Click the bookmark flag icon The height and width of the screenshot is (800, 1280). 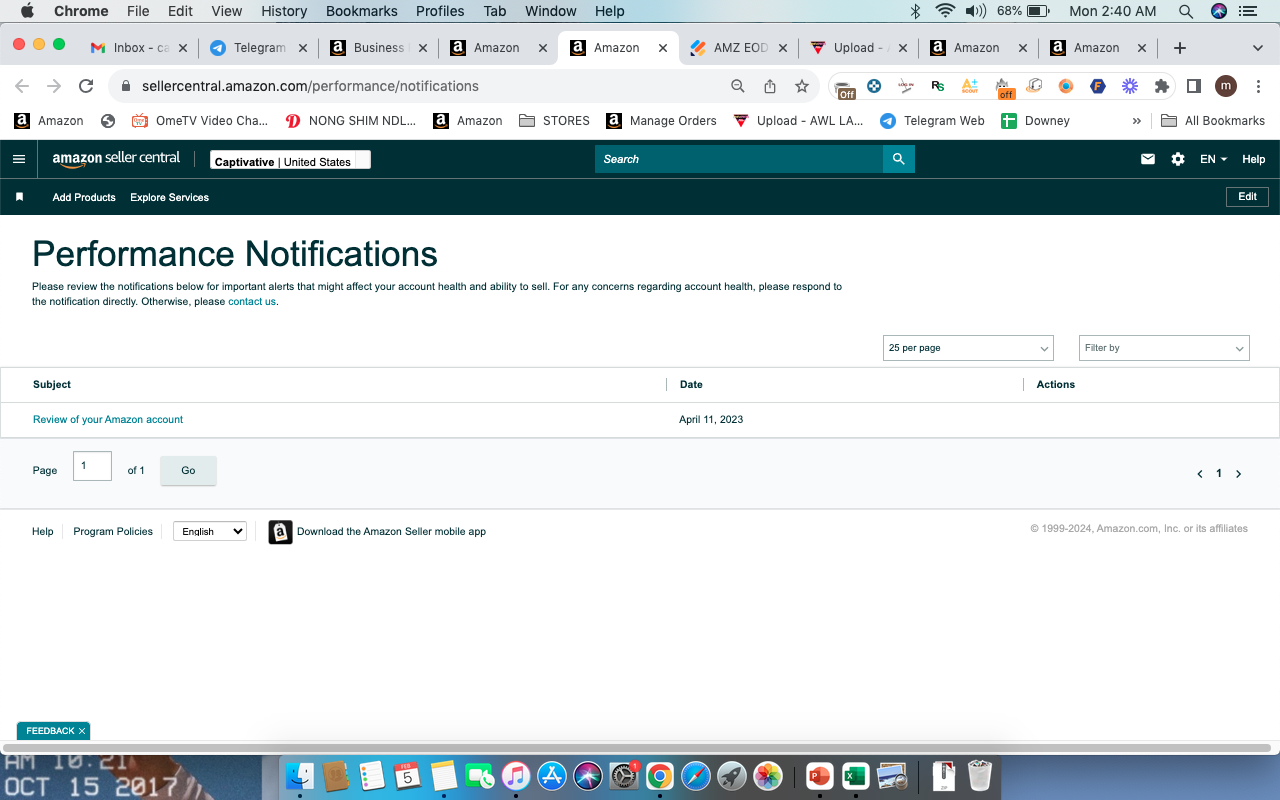[19, 197]
